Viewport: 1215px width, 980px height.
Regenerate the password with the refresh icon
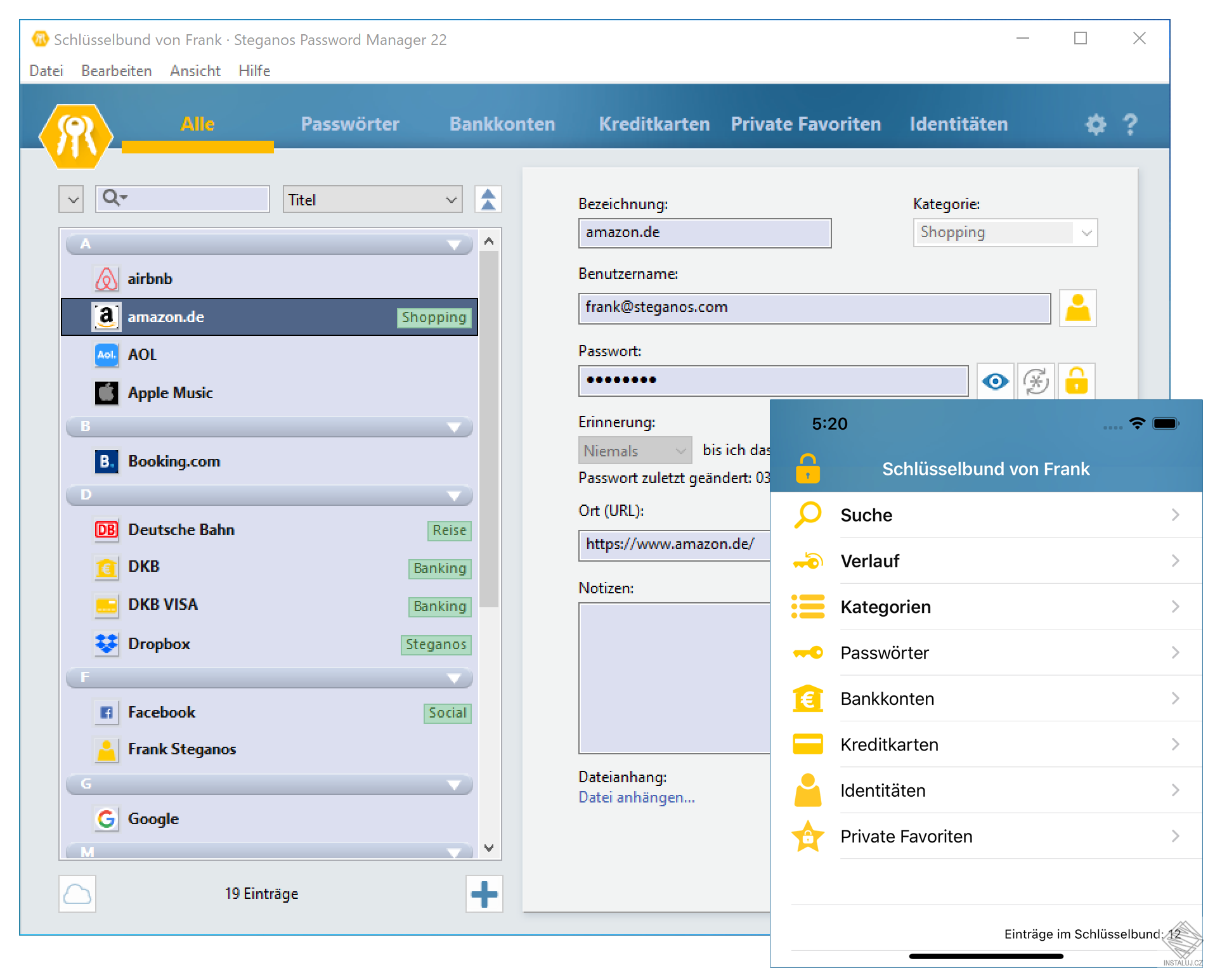click(1035, 381)
